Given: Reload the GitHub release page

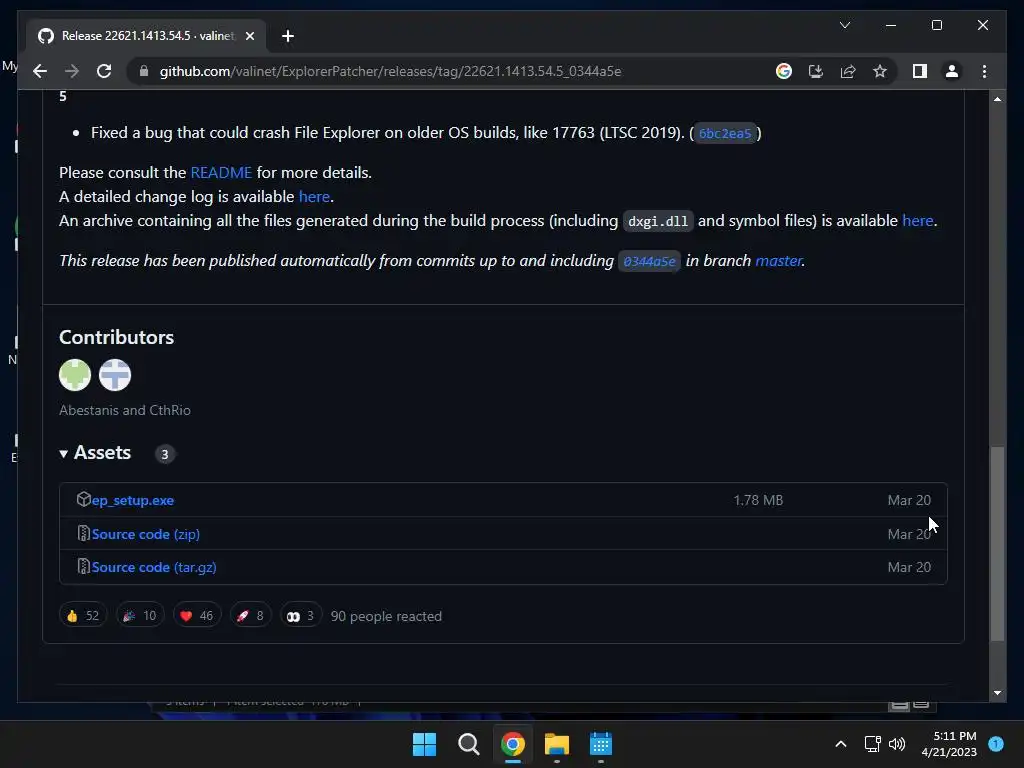Looking at the screenshot, I should pyautogui.click(x=104, y=71).
